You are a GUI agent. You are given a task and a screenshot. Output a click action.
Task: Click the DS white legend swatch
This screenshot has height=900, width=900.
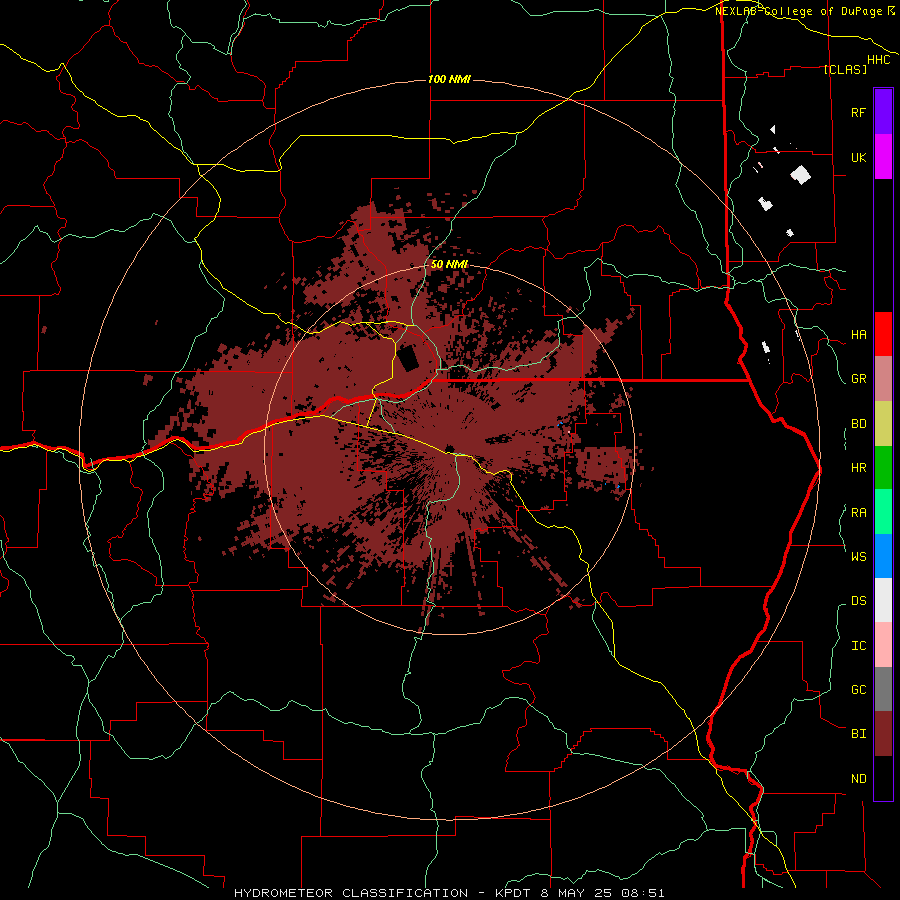pyautogui.click(x=883, y=600)
